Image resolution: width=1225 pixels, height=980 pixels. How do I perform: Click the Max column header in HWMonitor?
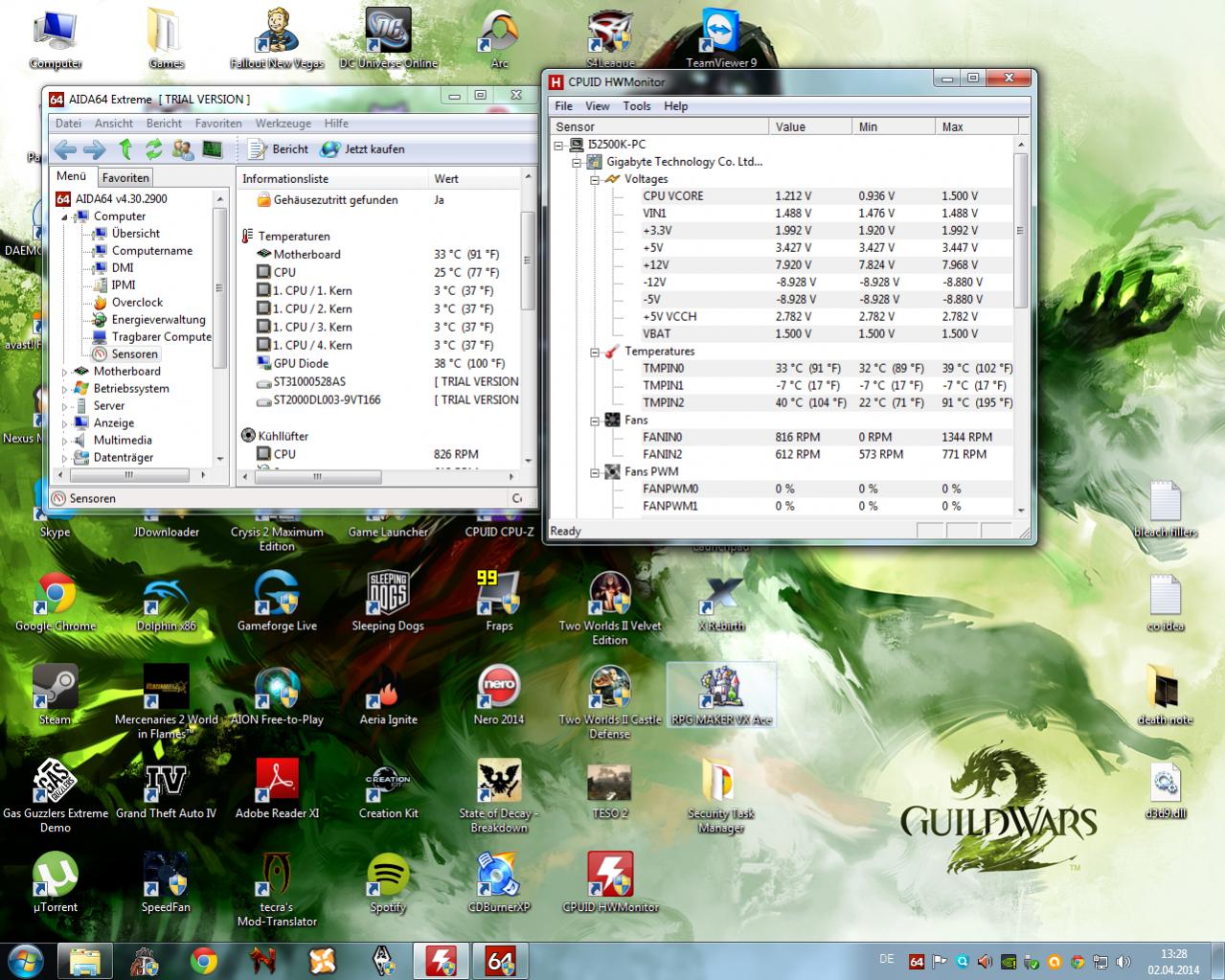[977, 126]
